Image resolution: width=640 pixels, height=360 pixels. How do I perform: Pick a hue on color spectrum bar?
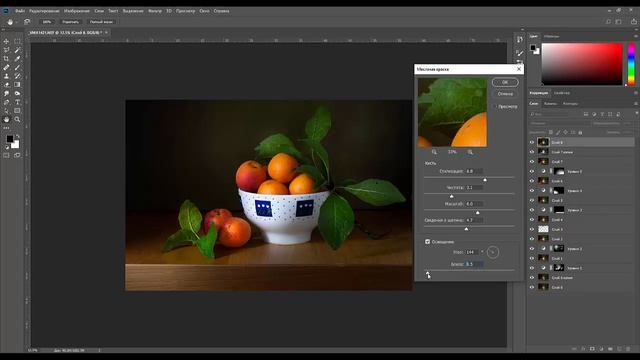(x=631, y=64)
